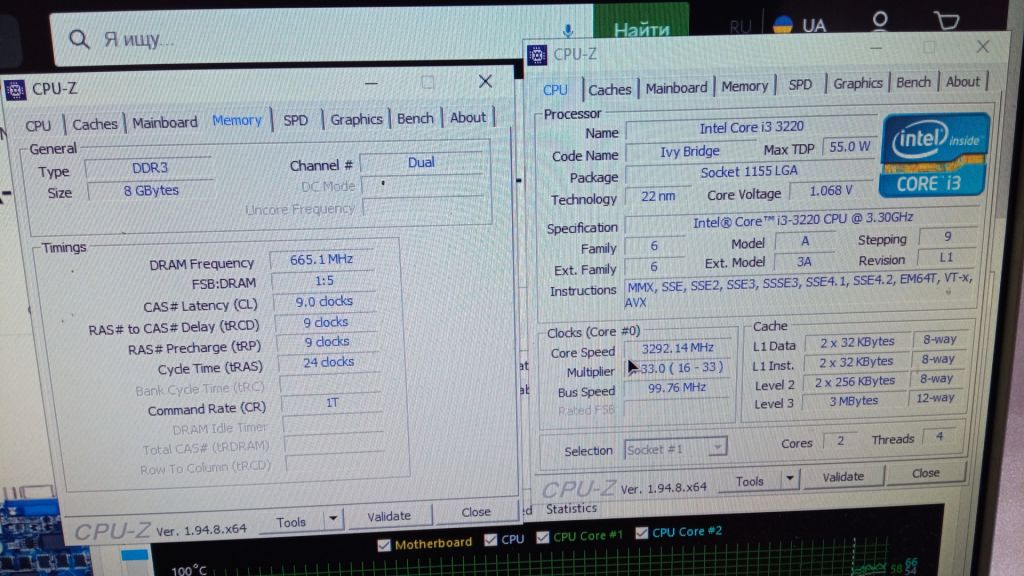Activate the microphone voice search icon

coord(568,29)
